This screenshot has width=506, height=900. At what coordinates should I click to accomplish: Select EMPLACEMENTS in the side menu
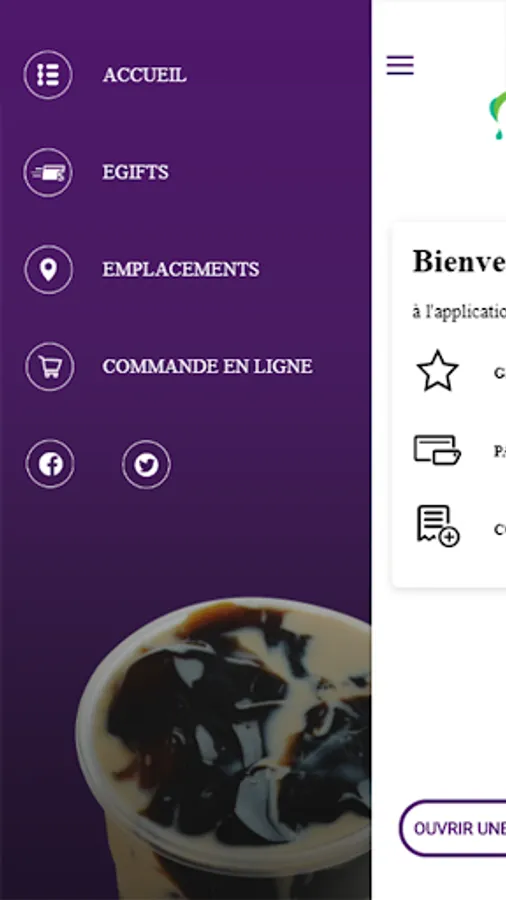[181, 269]
